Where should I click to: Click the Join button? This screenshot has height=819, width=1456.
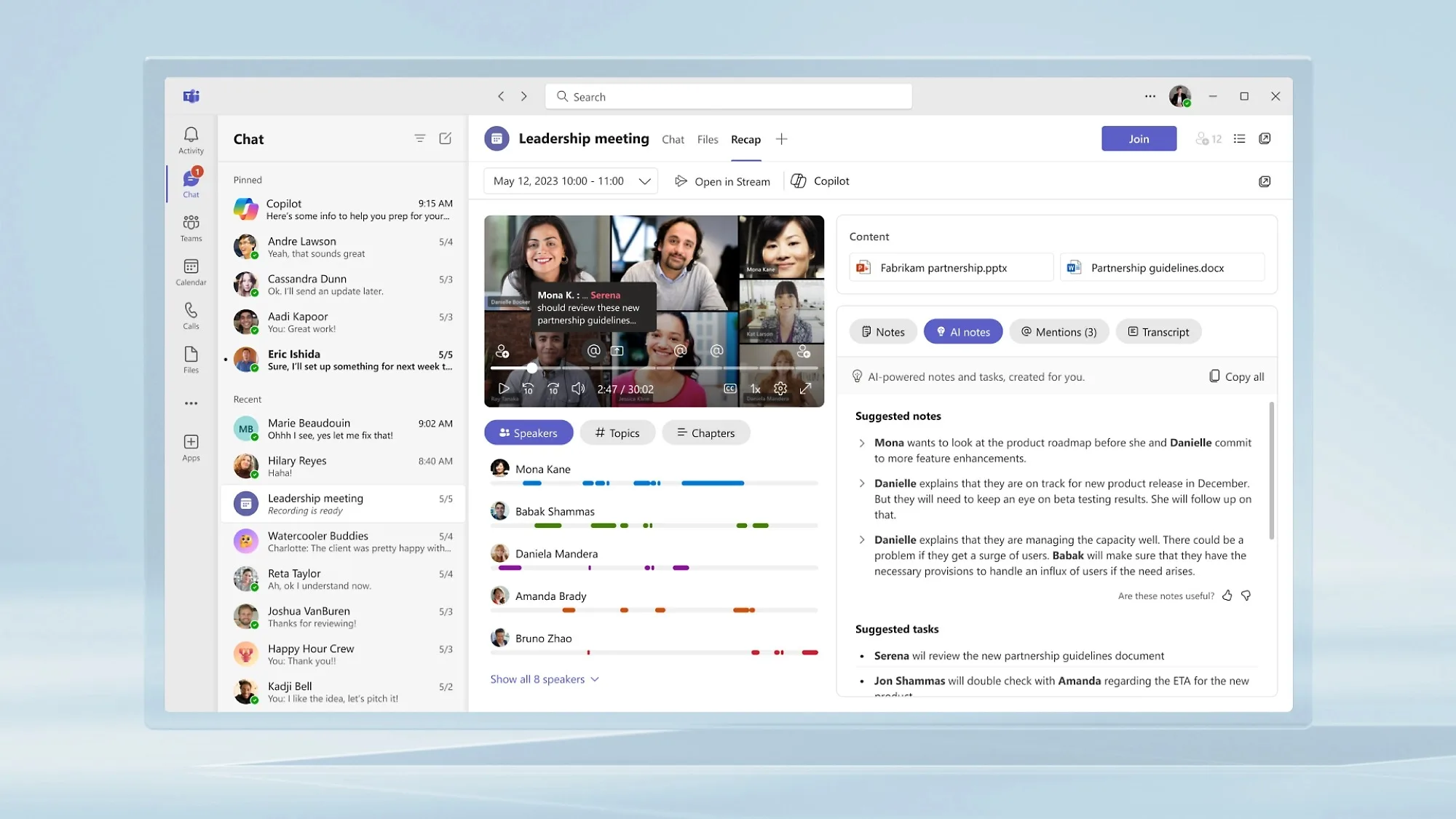[x=1139, y=138]
